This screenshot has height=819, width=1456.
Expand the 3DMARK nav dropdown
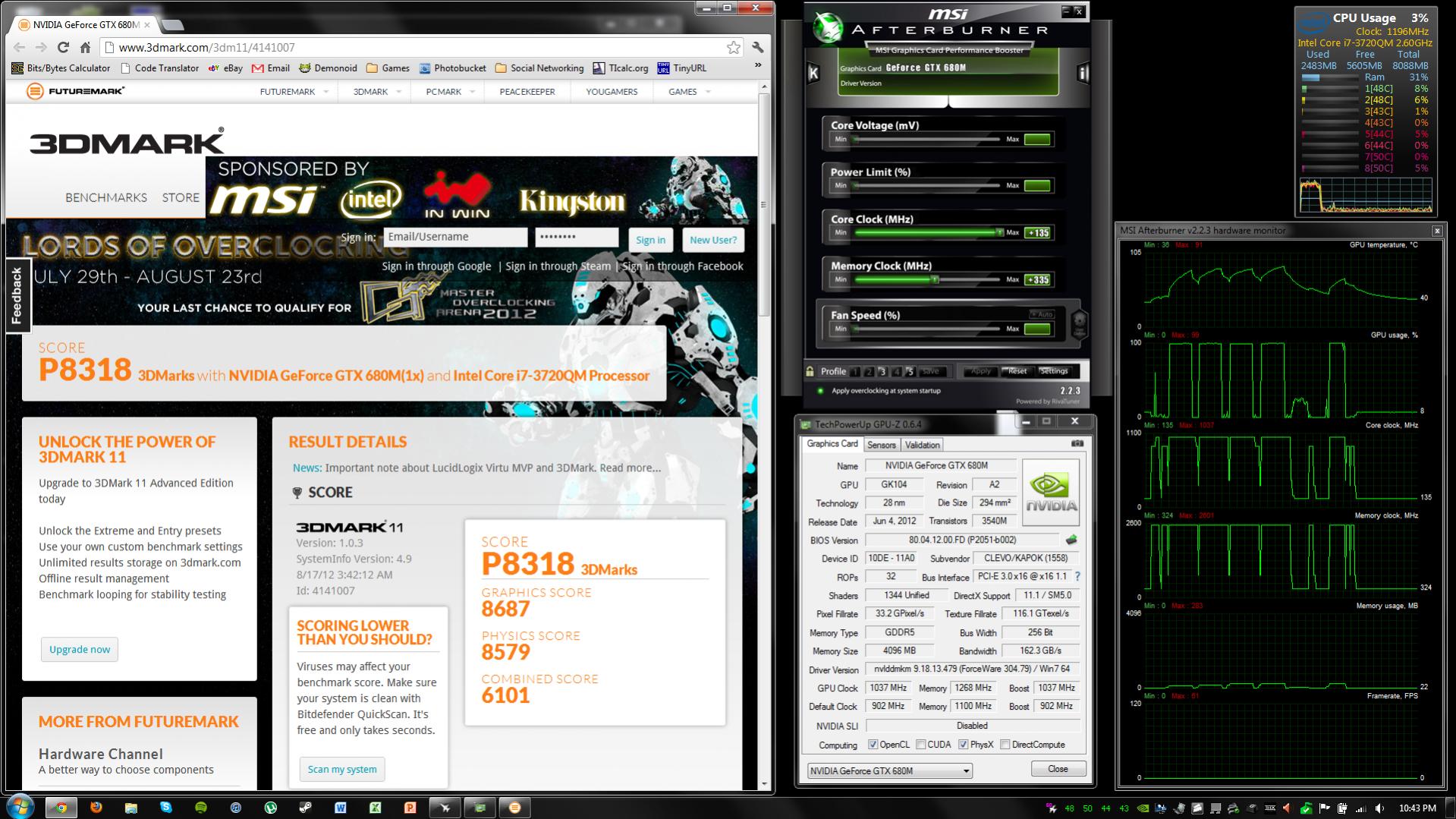point(398,92)
